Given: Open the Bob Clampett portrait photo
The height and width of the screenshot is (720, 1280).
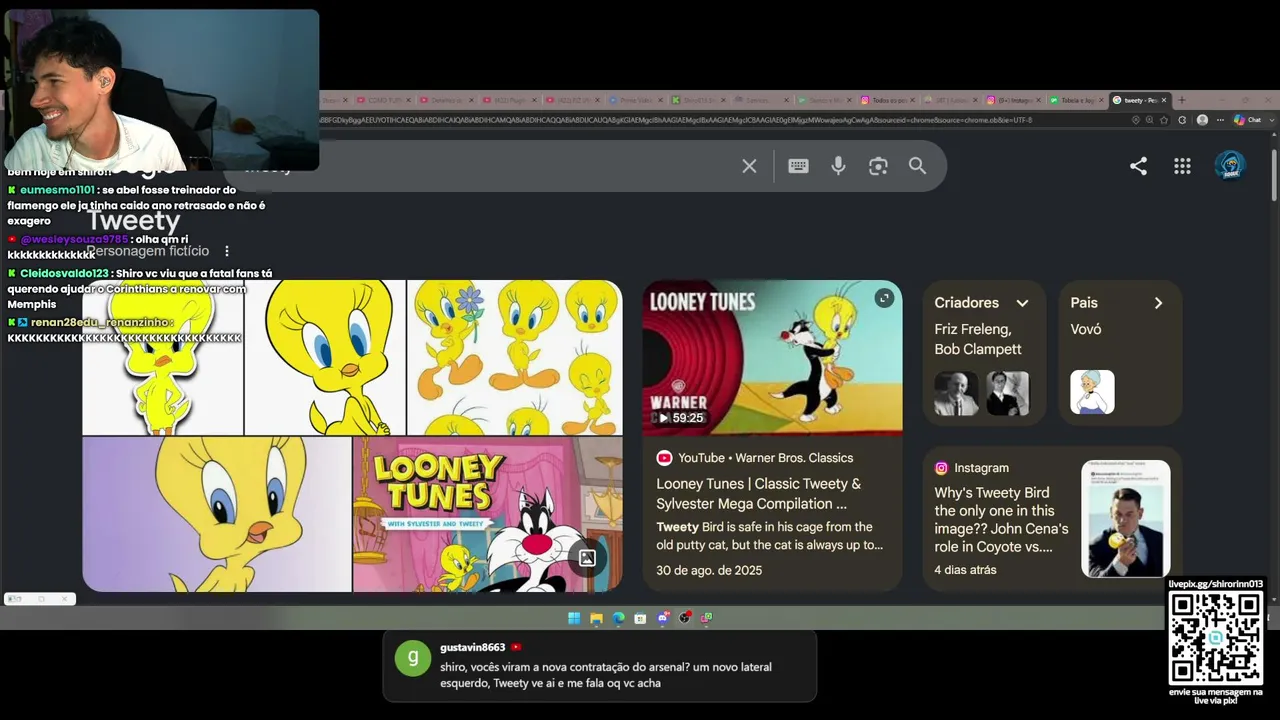Looking at the screenshot, I should point(1007,393).
